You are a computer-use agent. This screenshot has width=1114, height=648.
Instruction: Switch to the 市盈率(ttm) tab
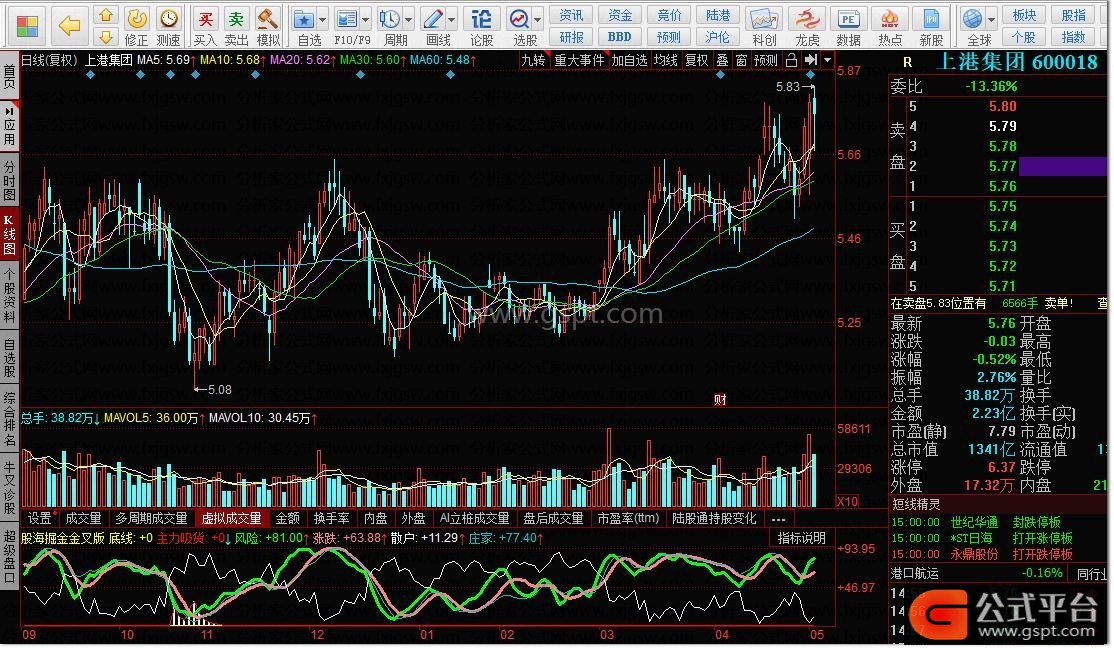point(628,519)
